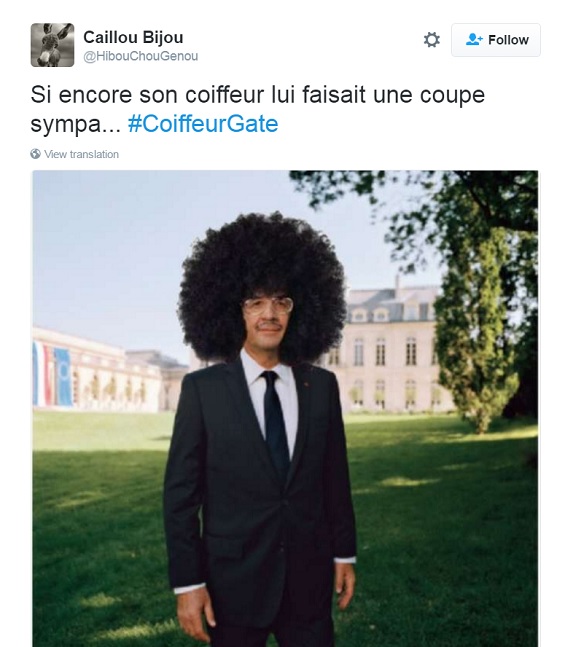Click the word 'sympa...' in the tweet

click(76, 124)
